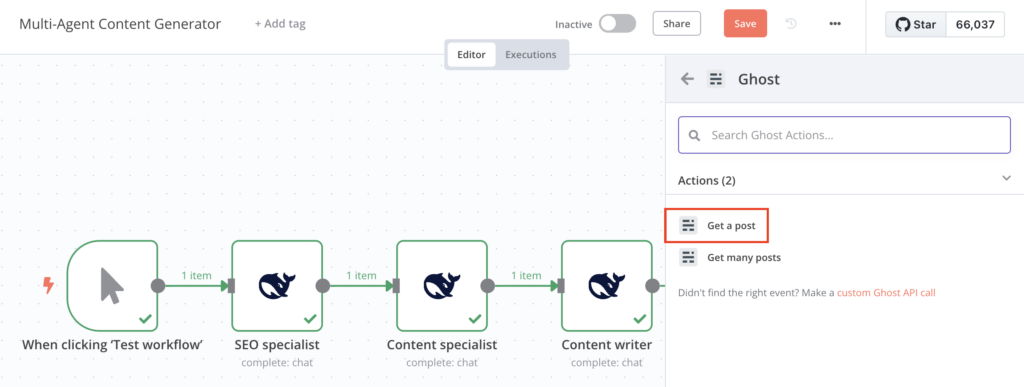
Task: Switch to the Executions tab
Action: tap(531, 55)
